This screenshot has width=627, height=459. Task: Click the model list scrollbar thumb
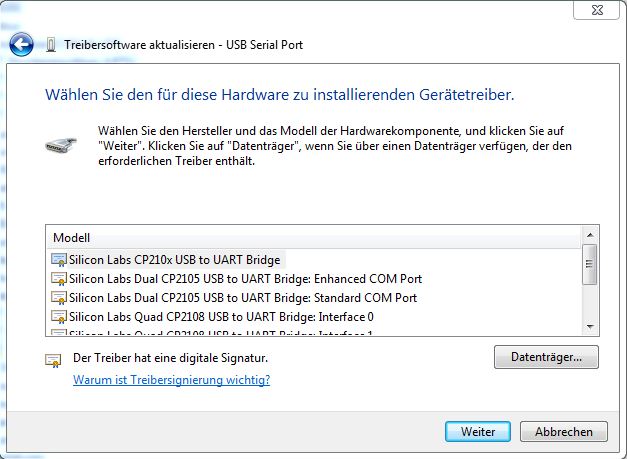(590, 264)
